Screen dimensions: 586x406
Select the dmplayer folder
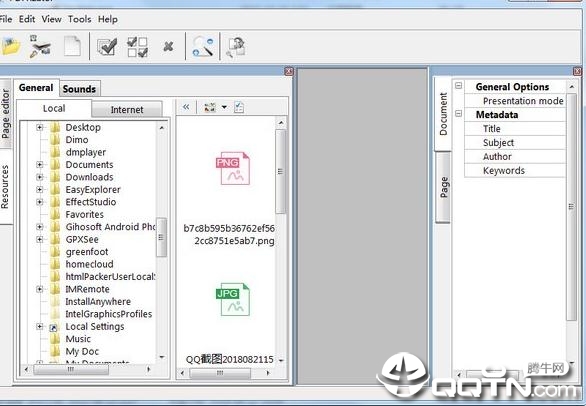pos(86,153)
